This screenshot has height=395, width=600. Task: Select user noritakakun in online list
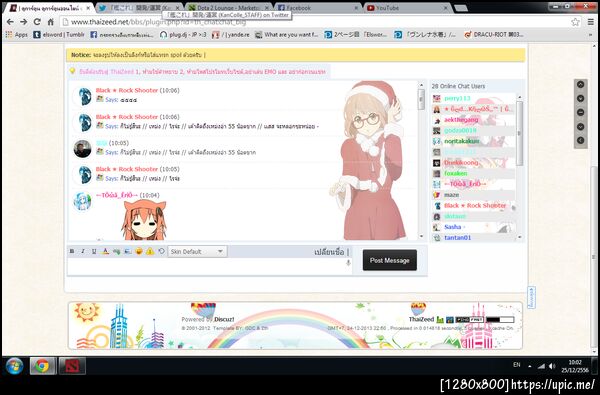(x=462, y=141)
